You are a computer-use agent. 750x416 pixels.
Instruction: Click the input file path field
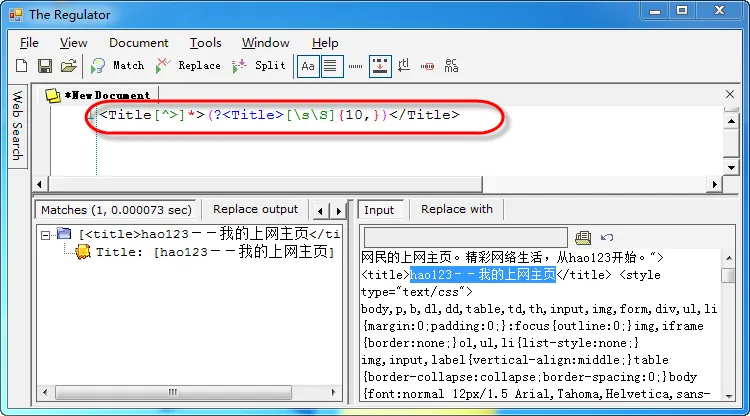click(465, 238)
